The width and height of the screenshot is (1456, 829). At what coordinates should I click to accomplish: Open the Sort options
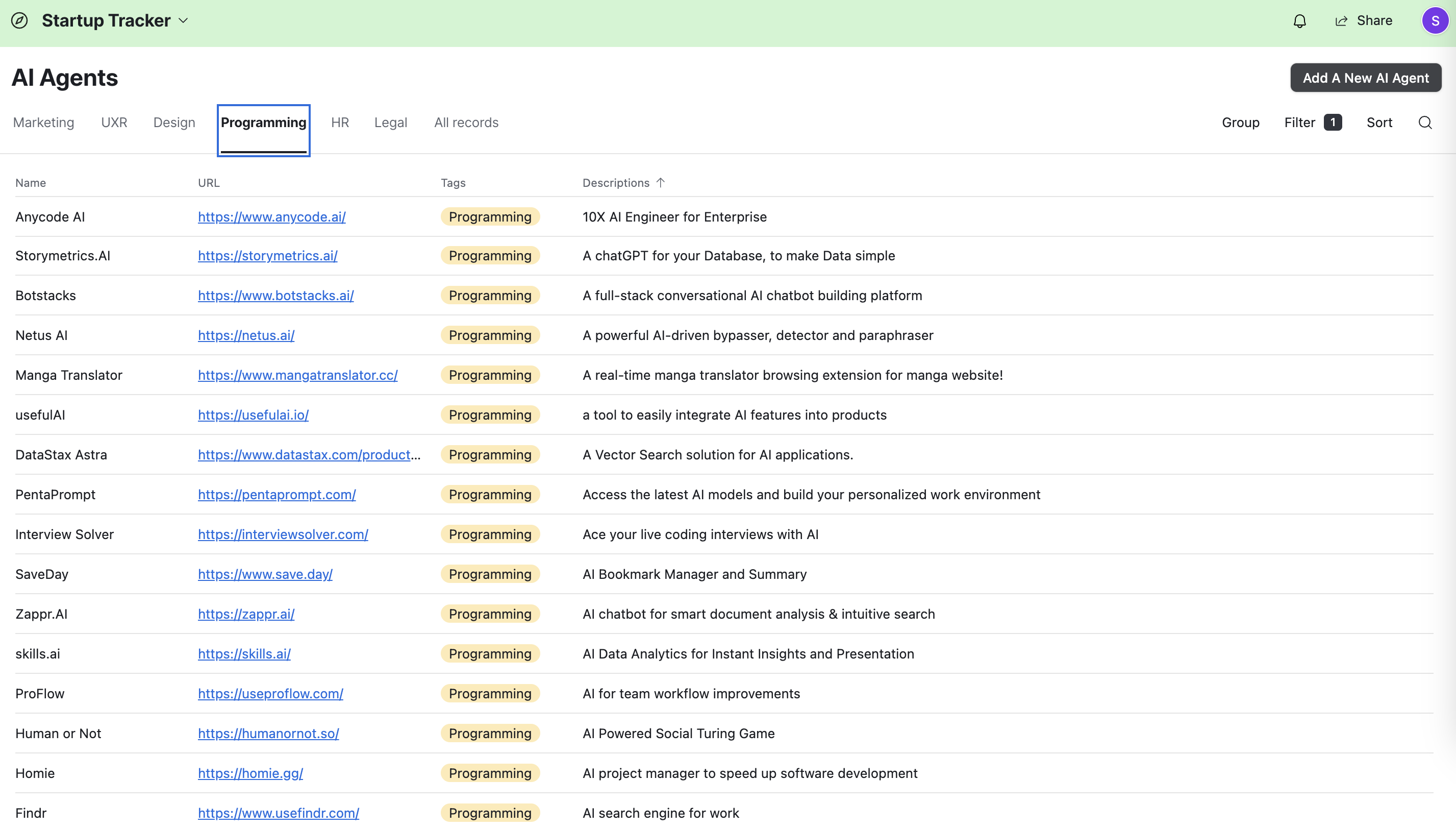[1379, 123]
